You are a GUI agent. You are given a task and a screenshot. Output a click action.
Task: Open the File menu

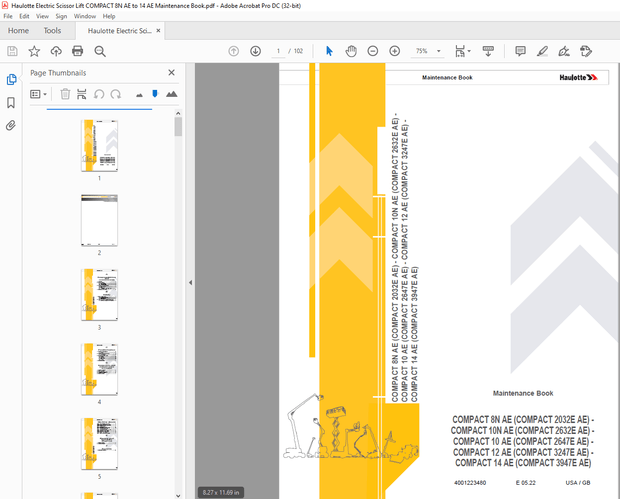tap(8, 16)
